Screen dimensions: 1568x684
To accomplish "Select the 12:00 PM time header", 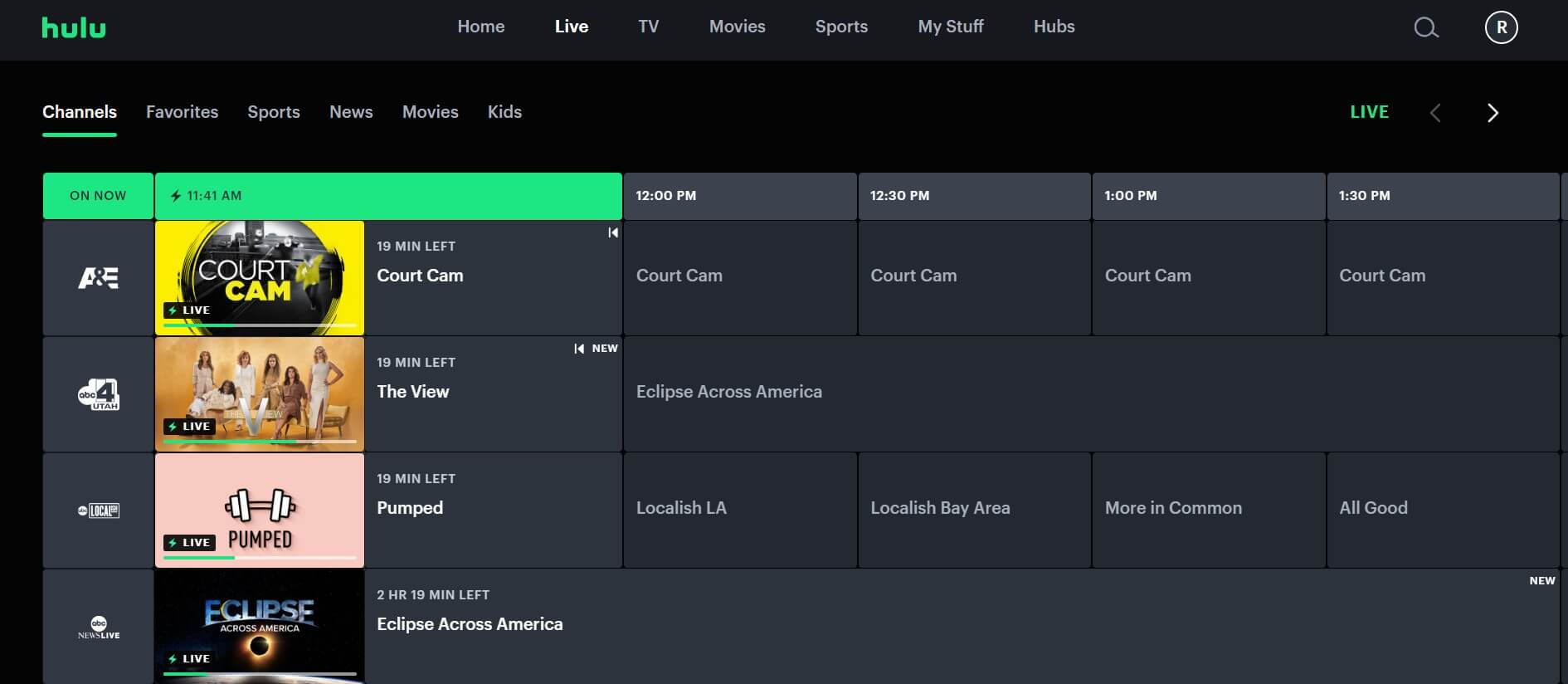I will click(740, 196).
